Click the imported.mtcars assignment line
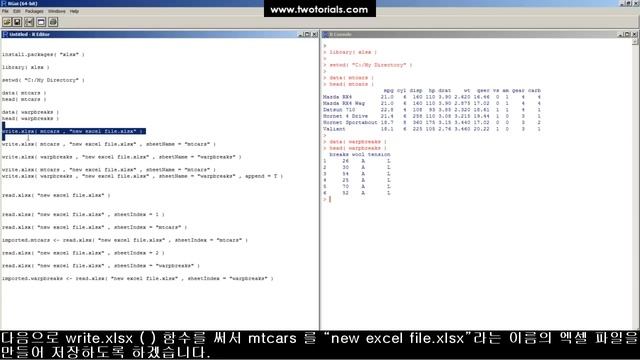 pyautogui.click(x=125, y=240)
